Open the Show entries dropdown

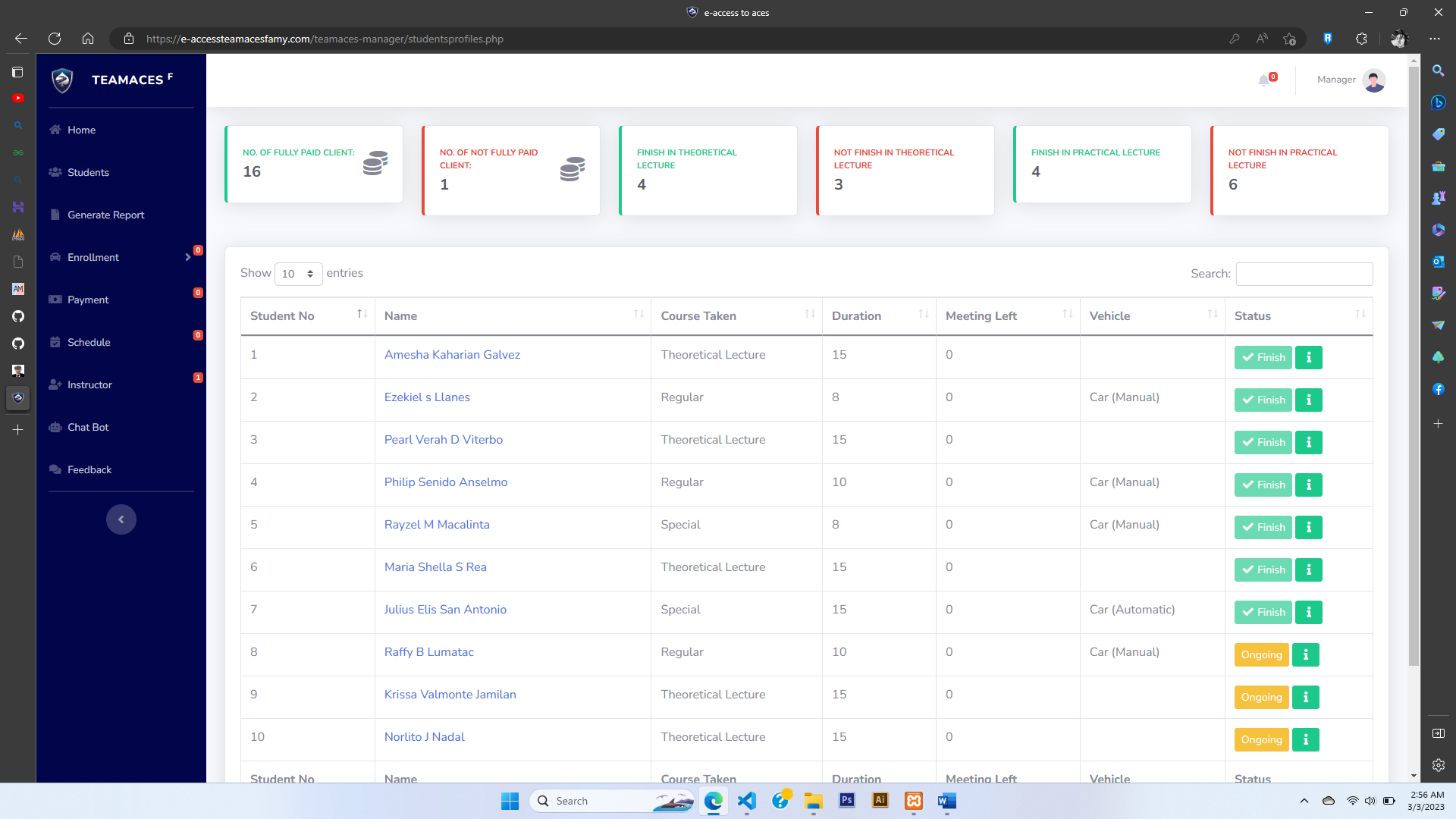(298, 274)
